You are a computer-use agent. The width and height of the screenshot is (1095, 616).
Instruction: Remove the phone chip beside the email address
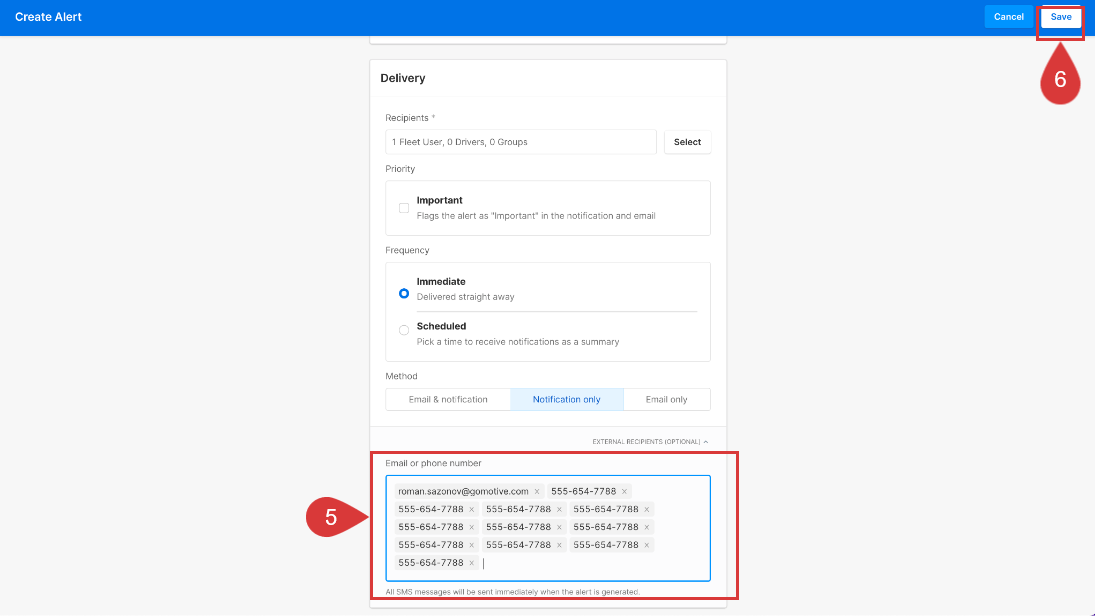pyautogui.click(x=625, y=491)
